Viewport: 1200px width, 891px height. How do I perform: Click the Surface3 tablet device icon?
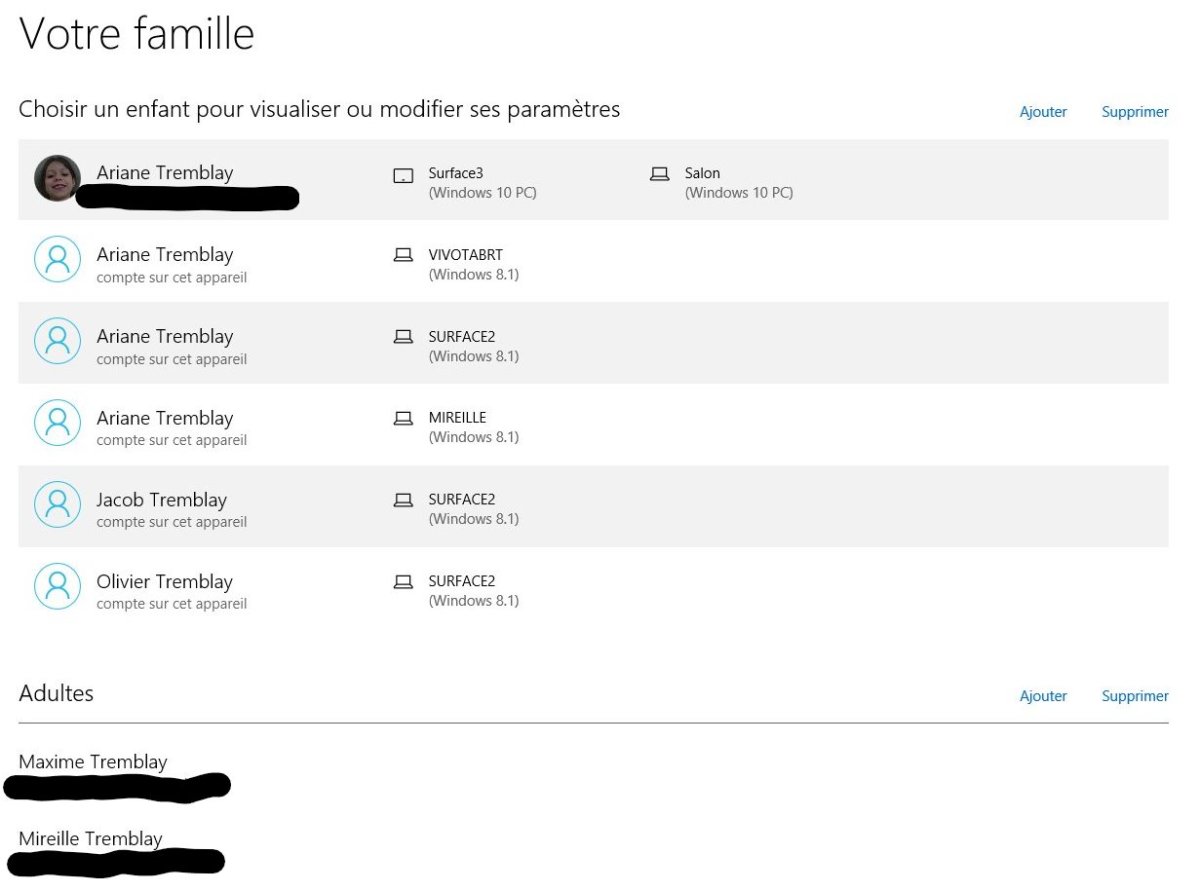[403, 176]
